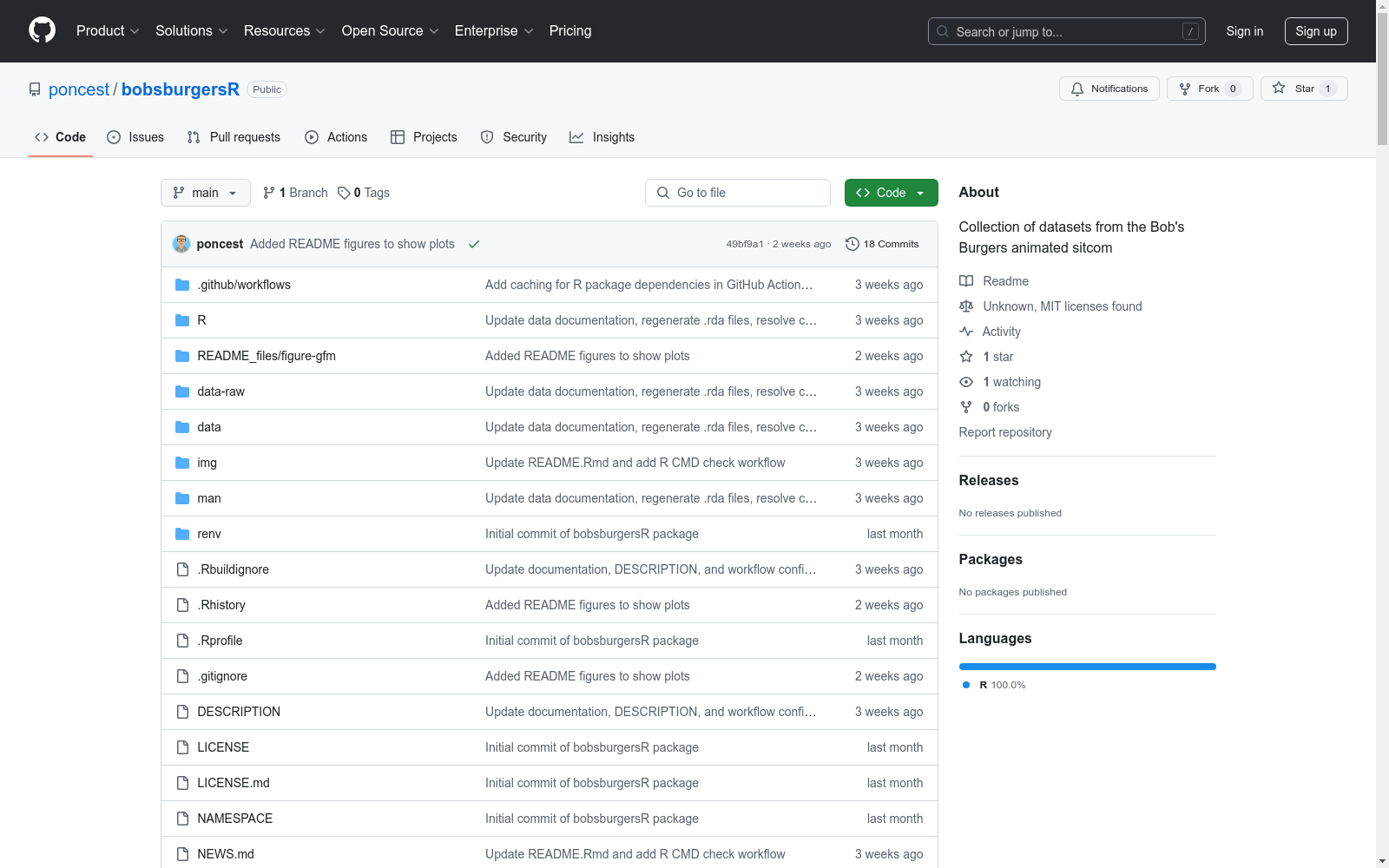Viewport: 1389px width, 868px height.
Task: Click the Search or jump to field
Action: click(1067, 31)
